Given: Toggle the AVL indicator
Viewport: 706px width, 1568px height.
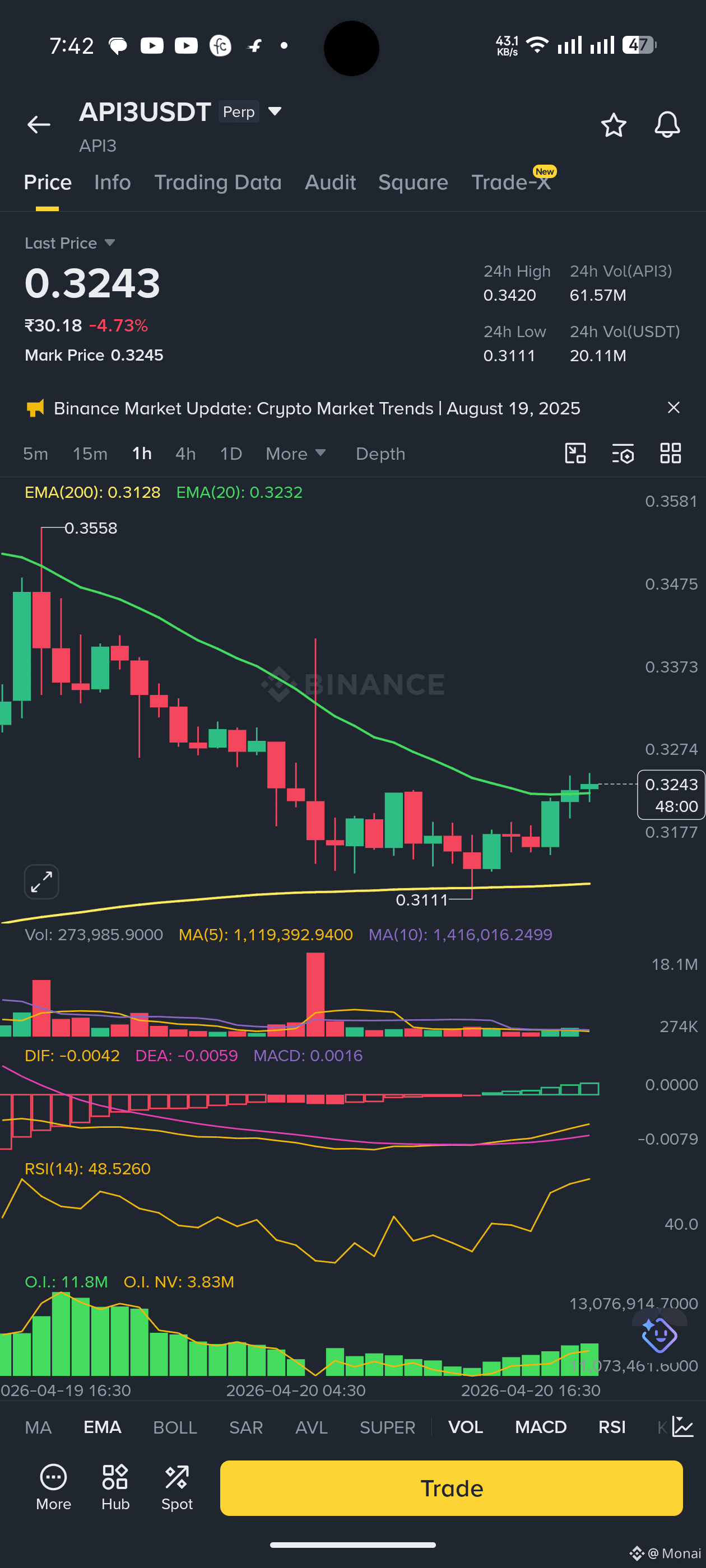Looking at the screenshot, I should coord(312,1427).
